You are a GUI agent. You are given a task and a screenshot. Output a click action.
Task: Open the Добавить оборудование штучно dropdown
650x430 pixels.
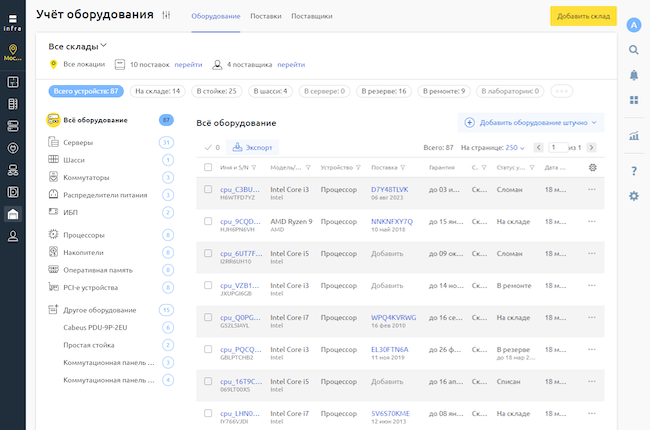(531, 123)
